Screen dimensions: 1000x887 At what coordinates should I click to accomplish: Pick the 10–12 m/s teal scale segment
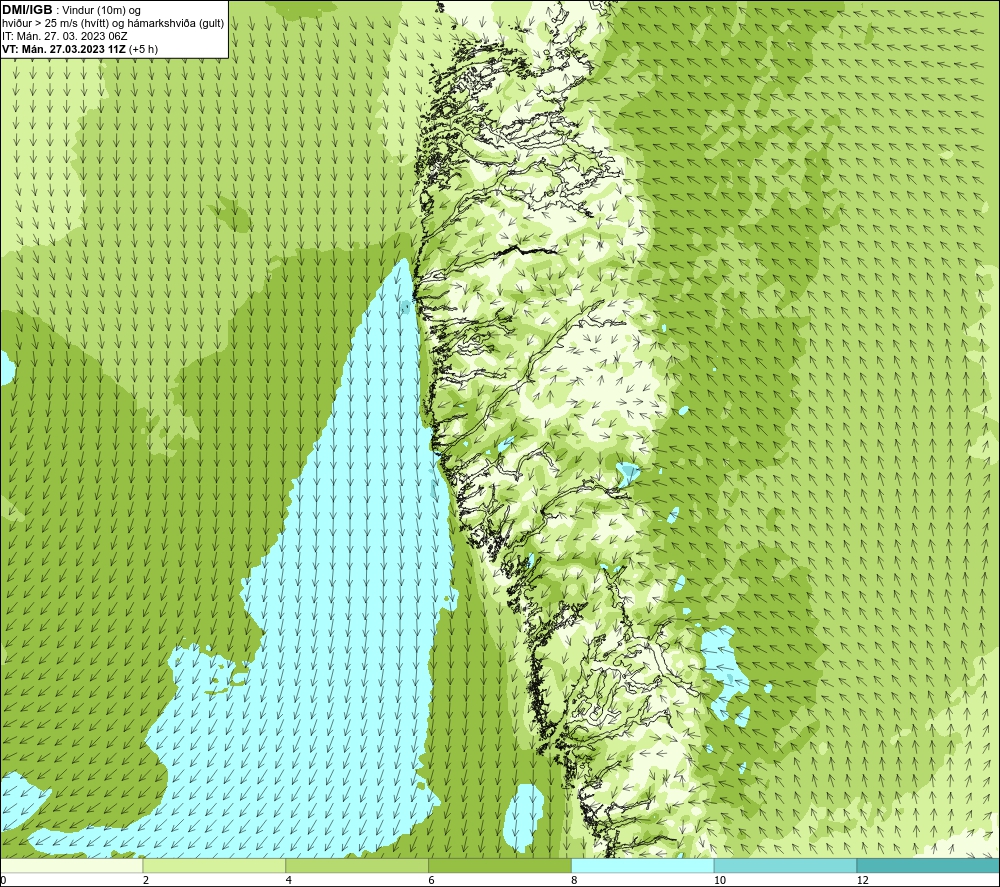click(x=786, y=866)
